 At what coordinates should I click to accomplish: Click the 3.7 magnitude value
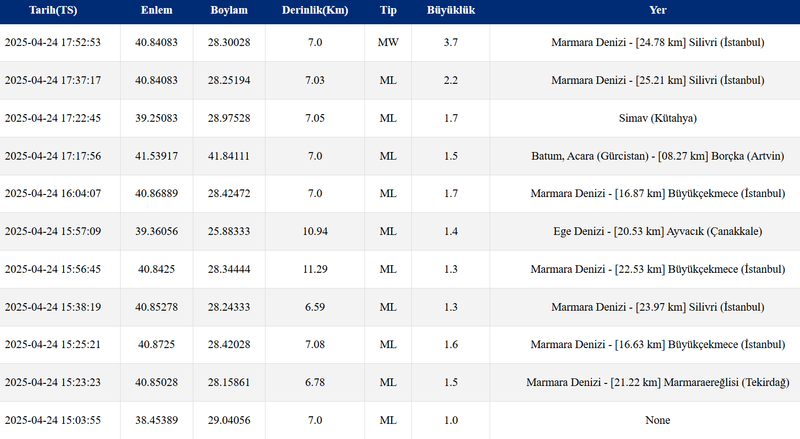click(450, 43)
